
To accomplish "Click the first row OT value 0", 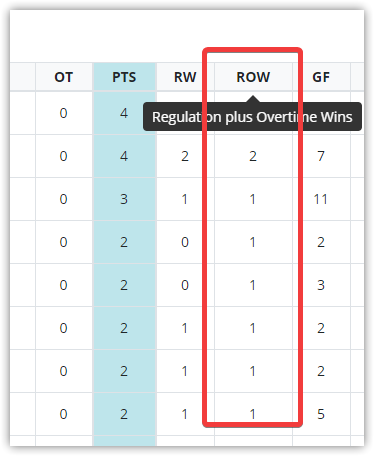I will pyautogui.click(x=64, y=113).
